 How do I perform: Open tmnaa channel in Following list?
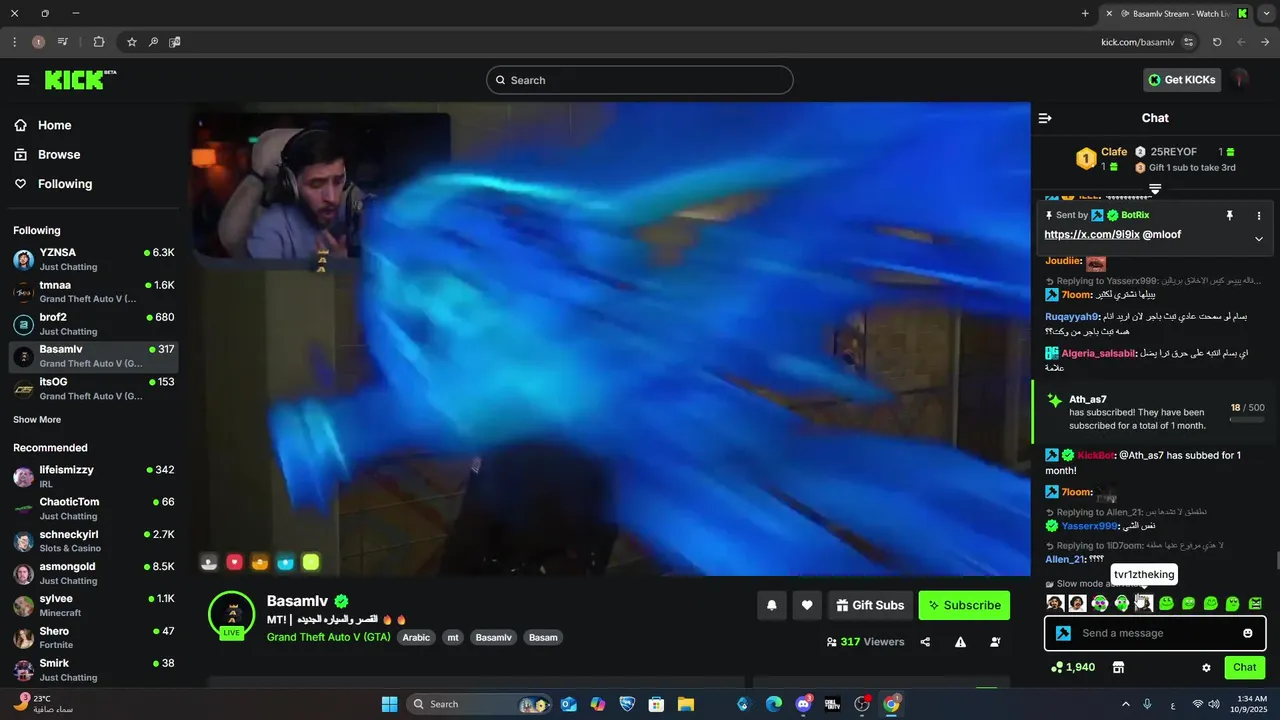click(x=94, y=292)
